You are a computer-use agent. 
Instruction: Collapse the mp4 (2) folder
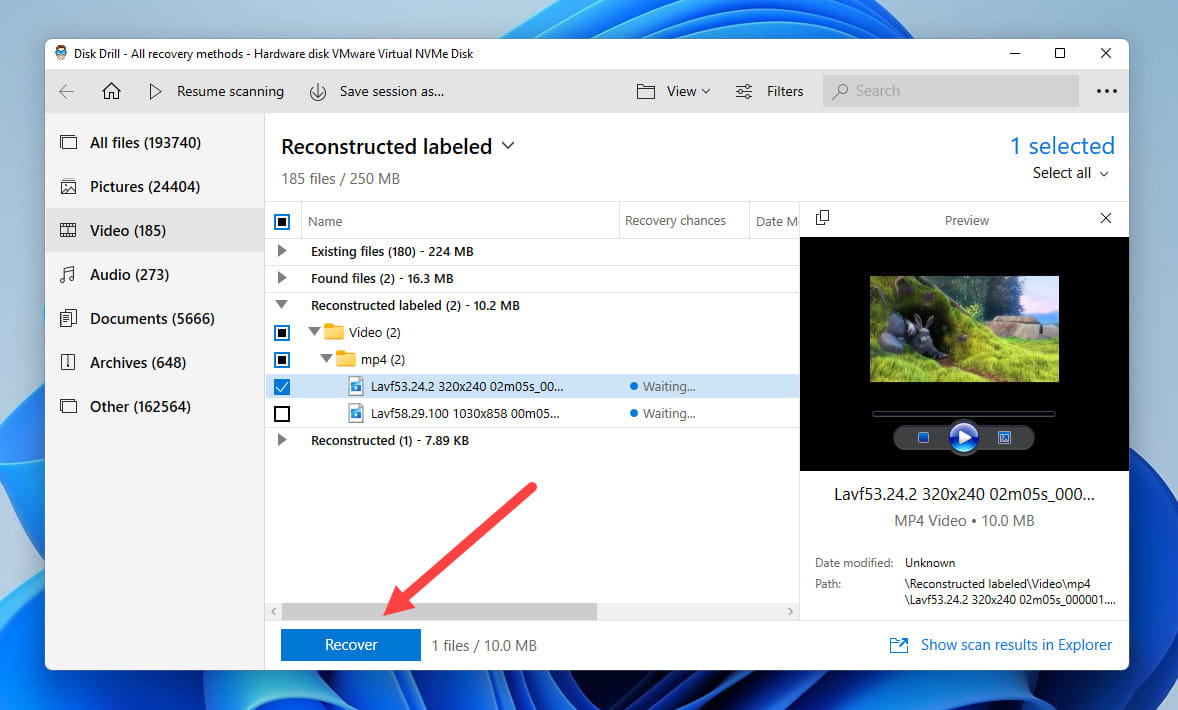tap(327, 358)
